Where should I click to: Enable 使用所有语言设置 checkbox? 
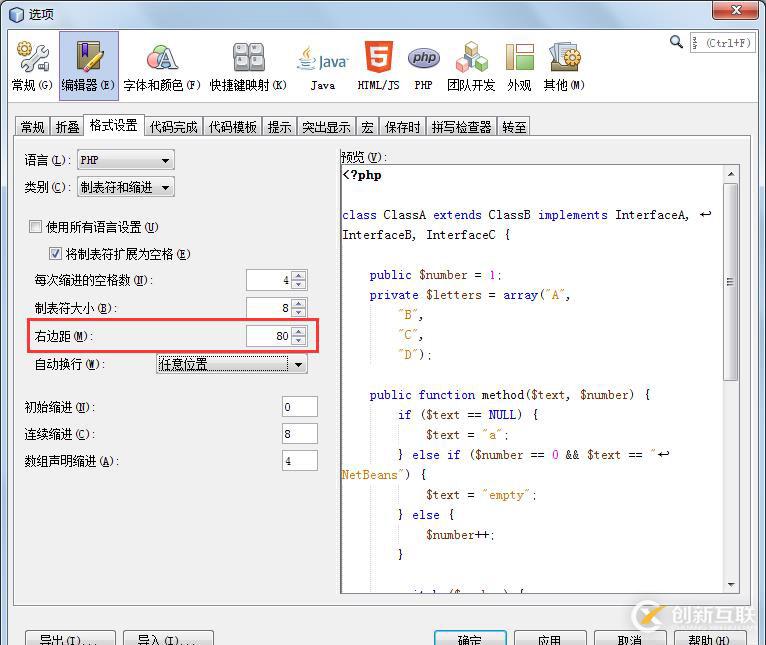tap(35, 227)
